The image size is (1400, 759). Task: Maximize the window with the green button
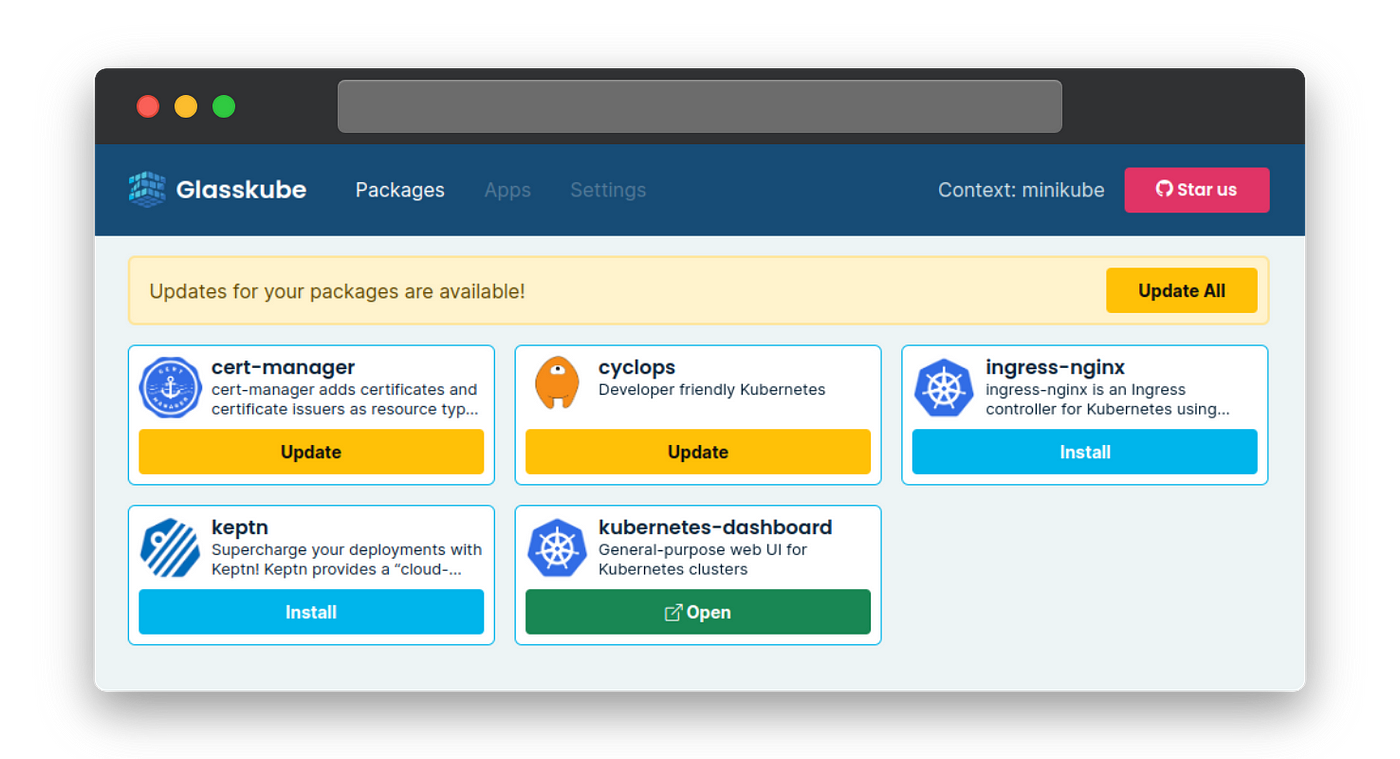tap(224, 106)
